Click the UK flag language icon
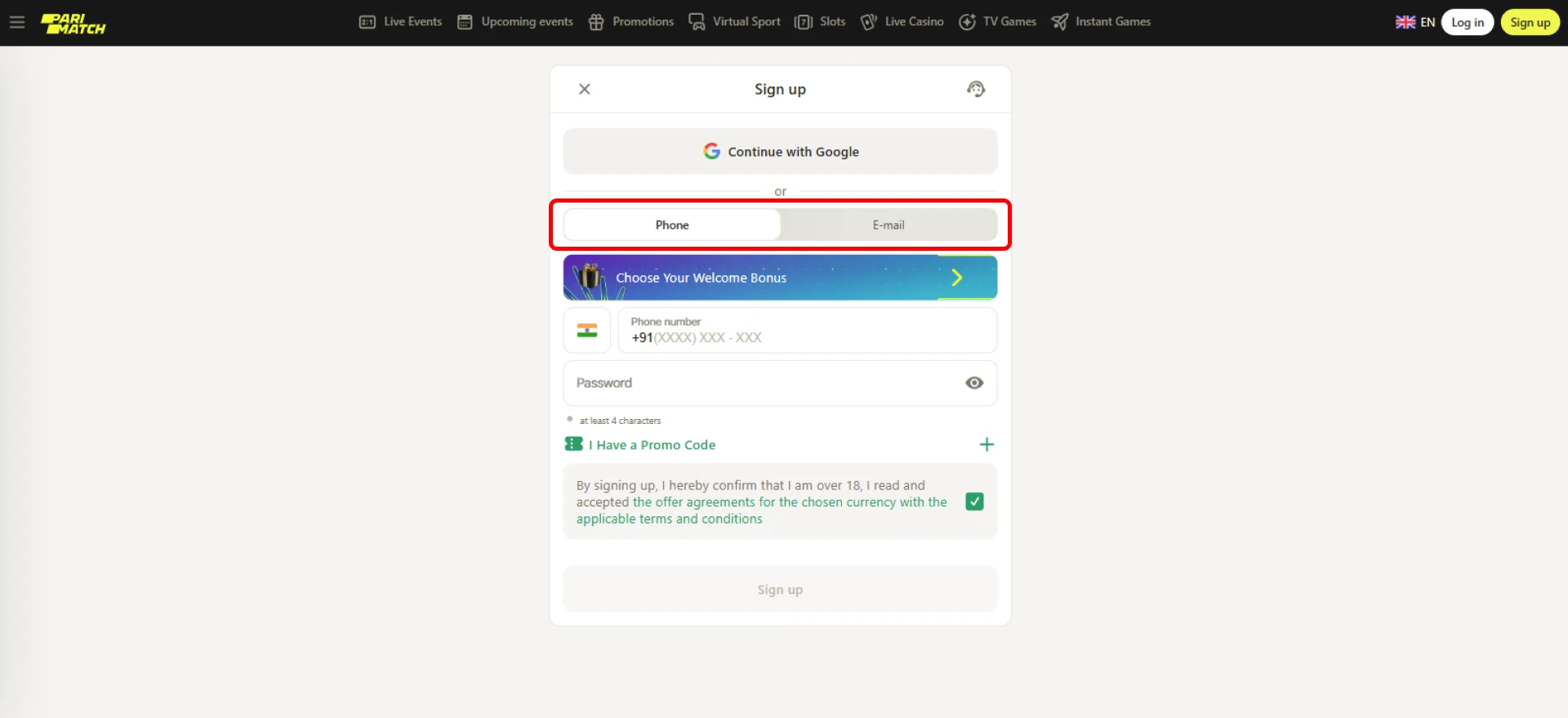 point(1405,22)
